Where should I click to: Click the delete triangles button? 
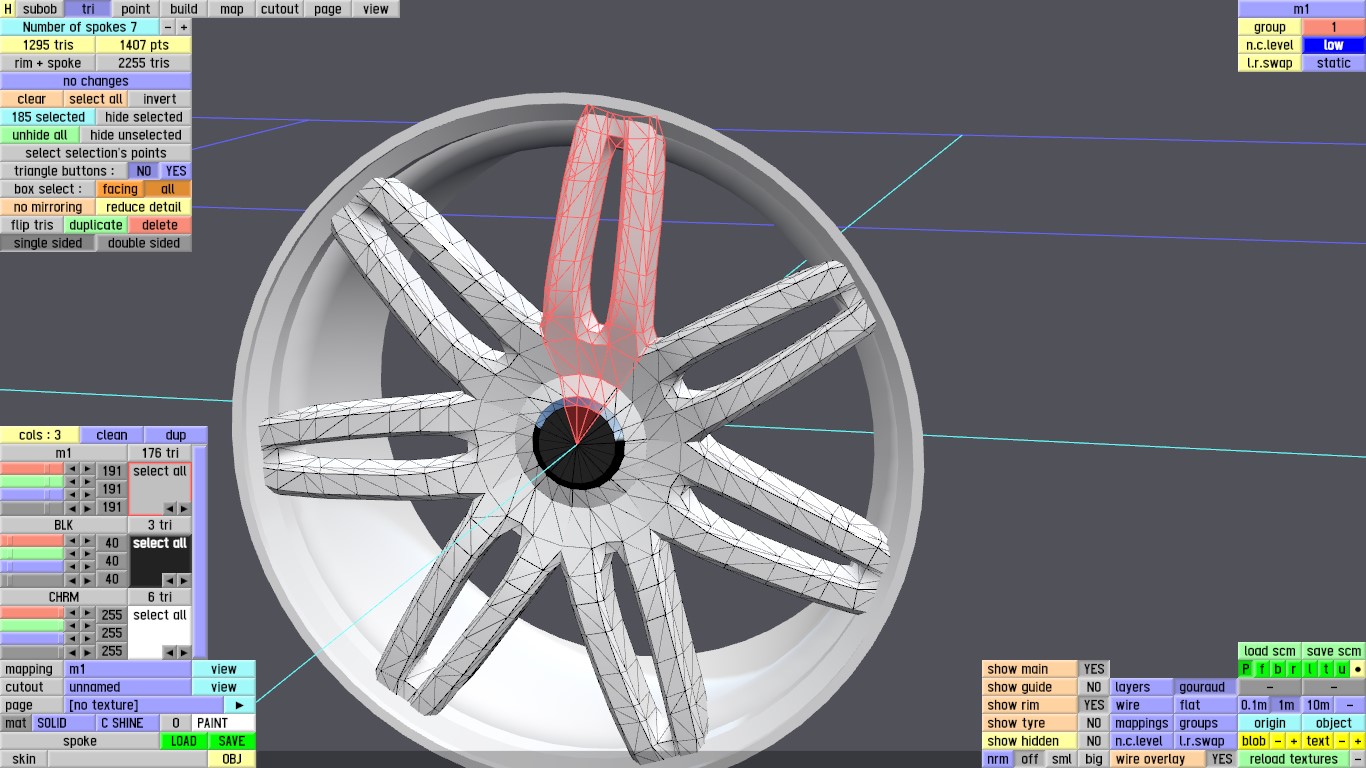click(x=160, y=225)
